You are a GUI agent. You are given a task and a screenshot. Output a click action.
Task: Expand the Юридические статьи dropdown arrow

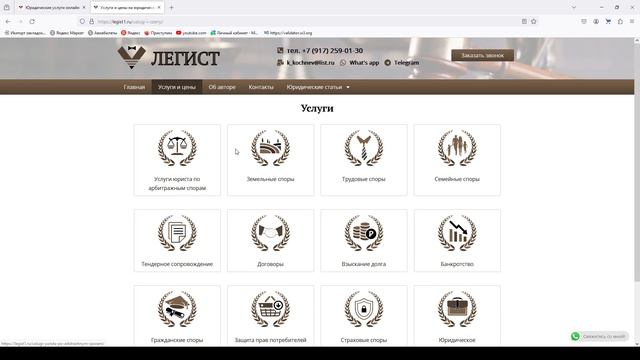(348, 87)
